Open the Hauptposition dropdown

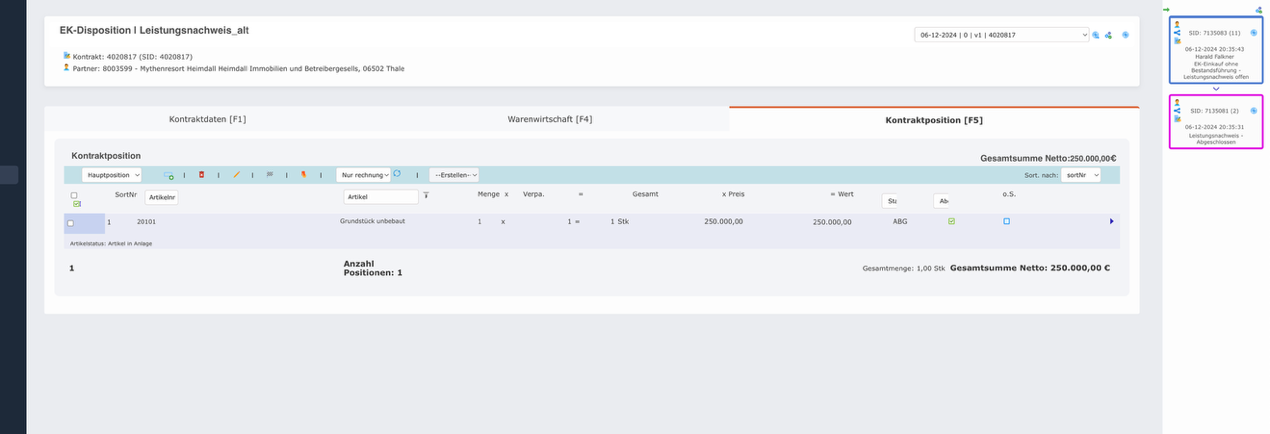(x=111, y=175)
